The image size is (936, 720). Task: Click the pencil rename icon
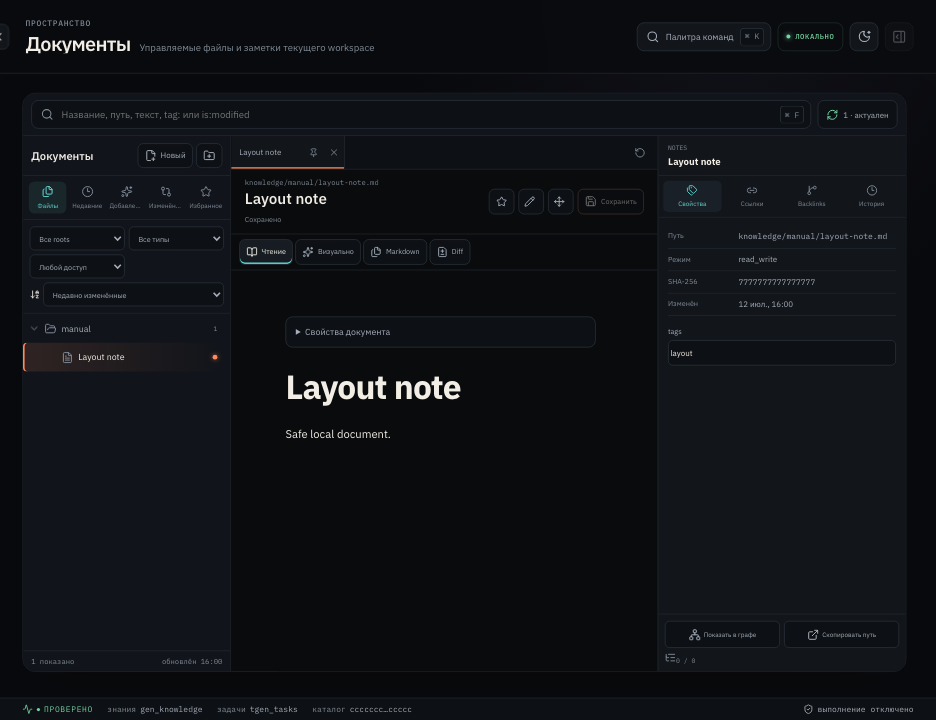pyautogui.click(x=530, y=202)
